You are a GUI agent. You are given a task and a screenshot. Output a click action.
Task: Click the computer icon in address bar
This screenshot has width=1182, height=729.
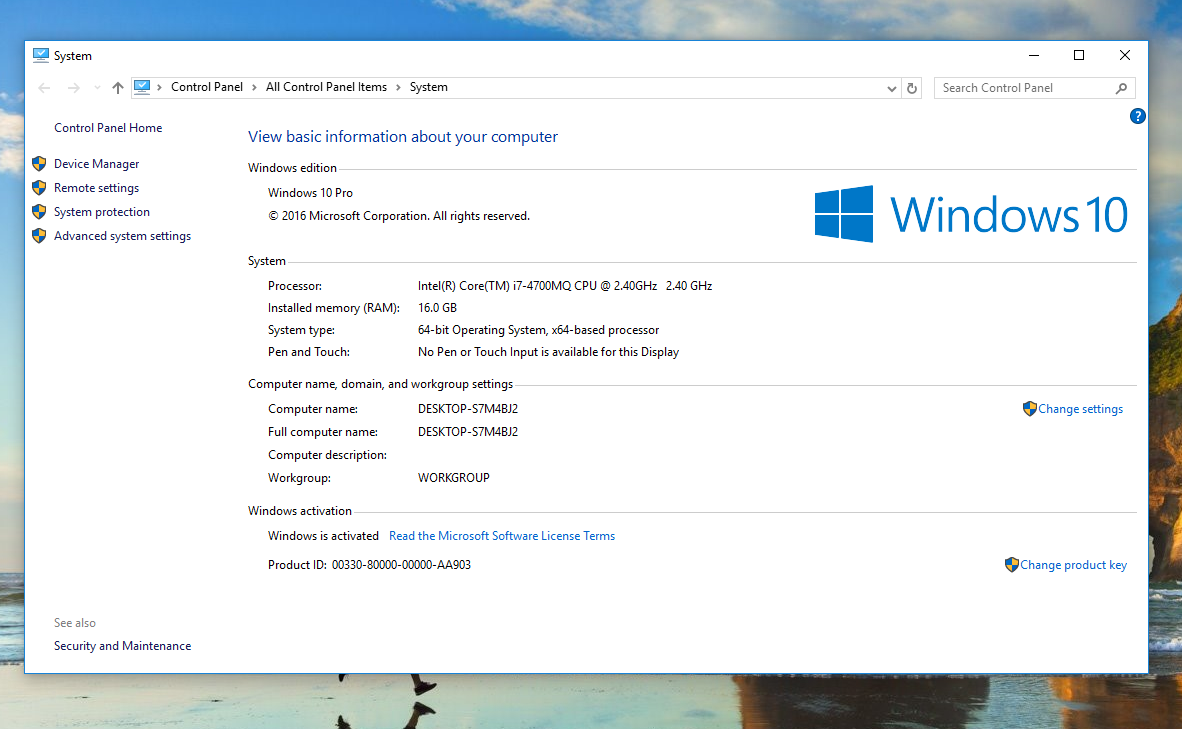click(142, 87)
